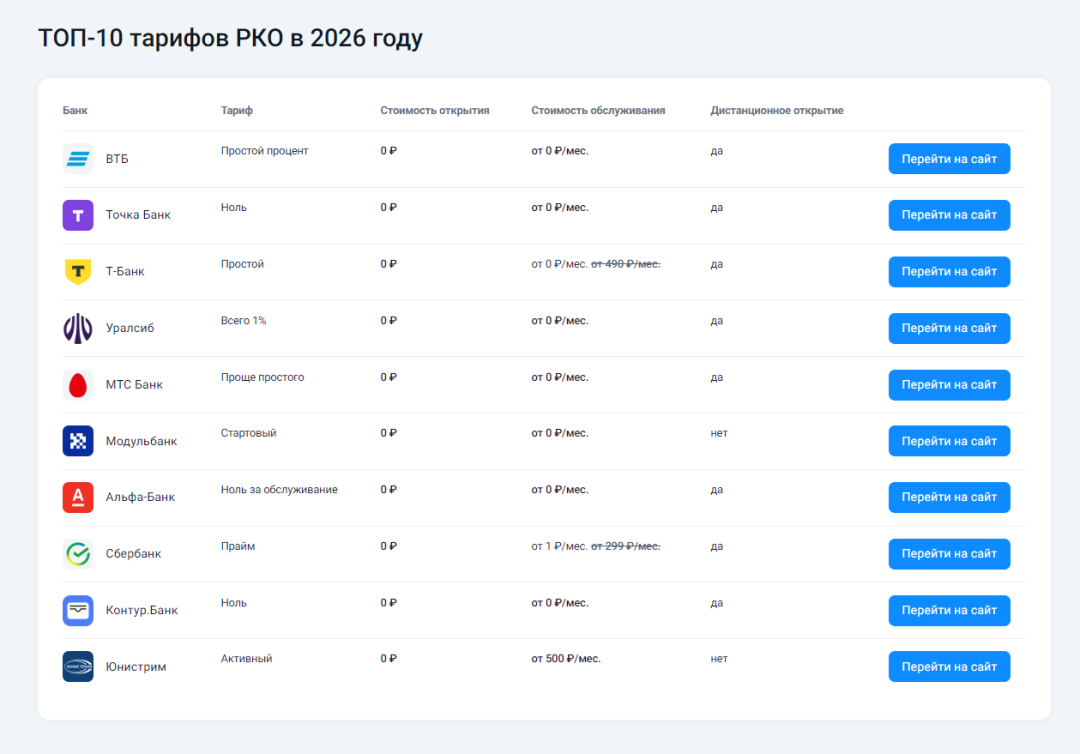Click the Ноль за обслуживание tariff
The width and height of the screenshot is (1080, 754).
pyautogui.click(x=279, y=490)
